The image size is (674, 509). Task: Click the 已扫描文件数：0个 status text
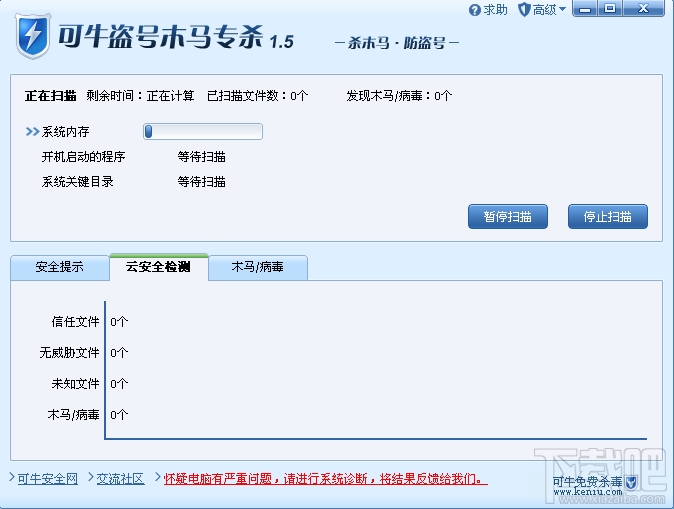click(257, 96)
